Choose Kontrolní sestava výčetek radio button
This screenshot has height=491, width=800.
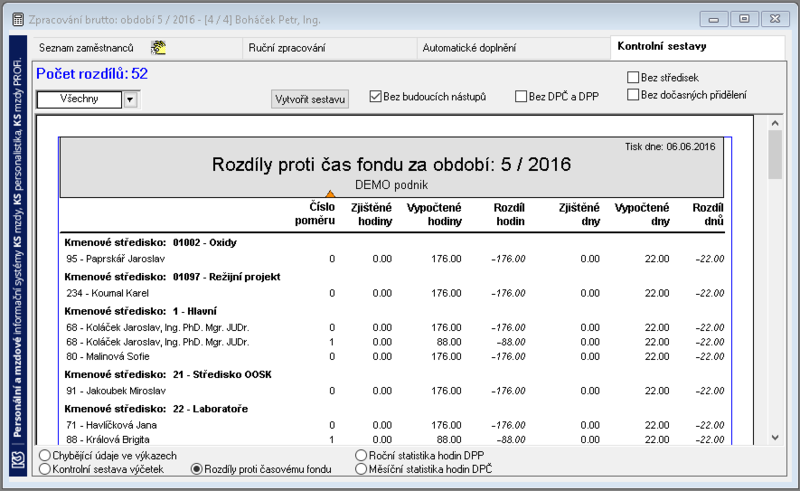102,469
